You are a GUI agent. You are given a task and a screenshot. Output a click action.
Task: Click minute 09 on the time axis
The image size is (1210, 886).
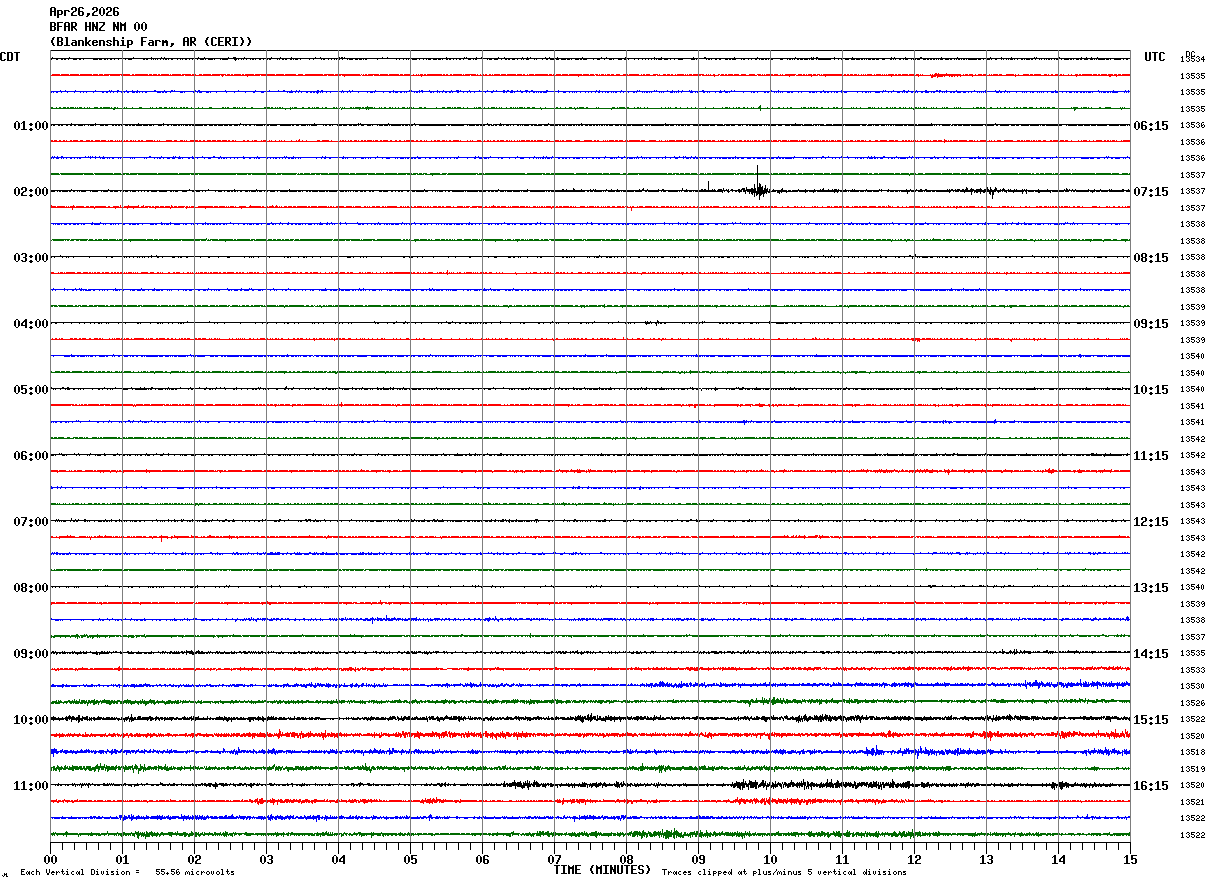(x=698, y=859)
